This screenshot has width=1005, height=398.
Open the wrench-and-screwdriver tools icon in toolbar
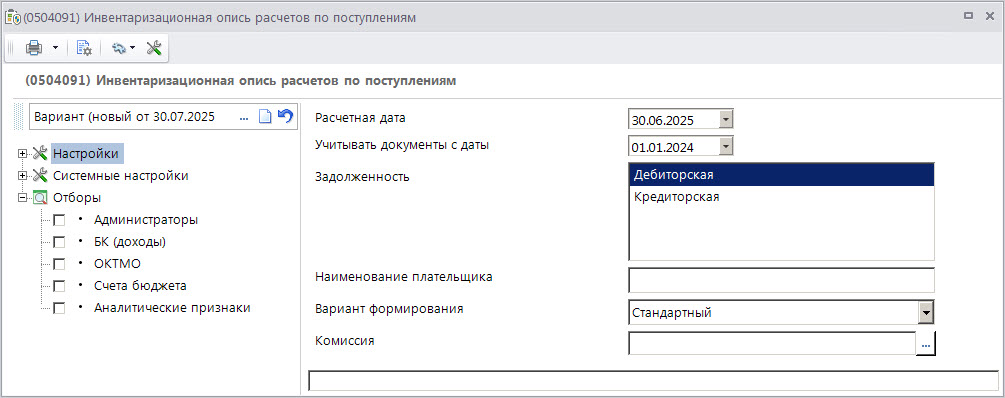pyautogui.click(x=154, y=47)
